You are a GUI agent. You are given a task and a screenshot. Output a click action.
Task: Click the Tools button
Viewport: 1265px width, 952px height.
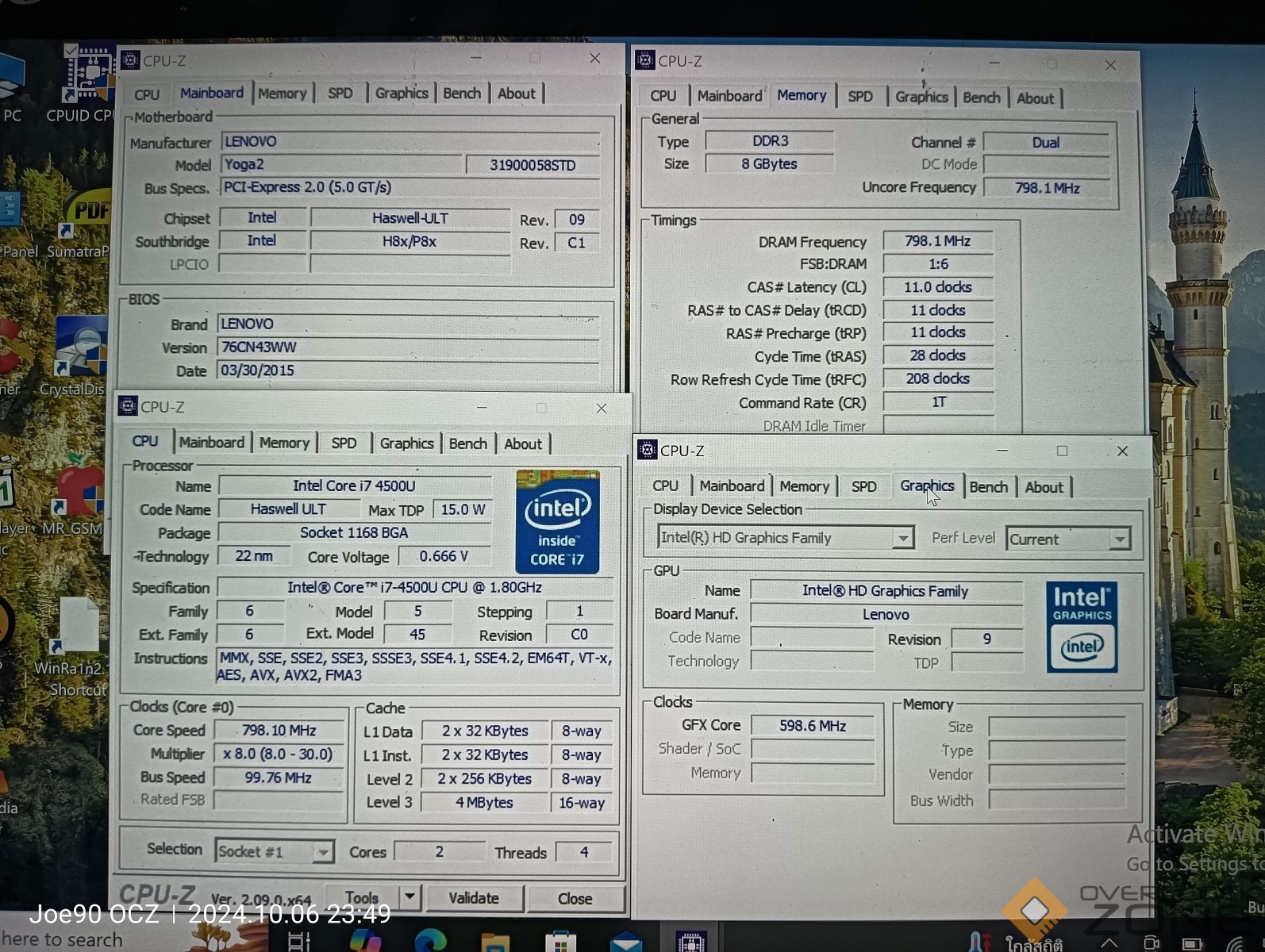362,897
